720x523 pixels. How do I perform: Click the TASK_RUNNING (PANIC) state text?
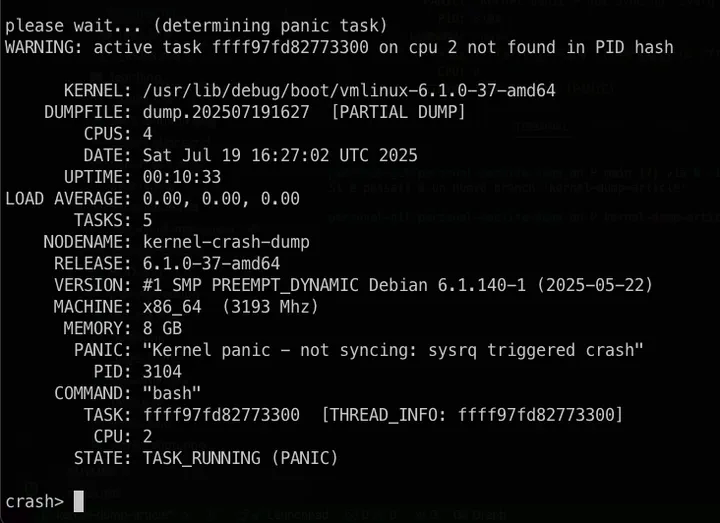click(241, 458)
